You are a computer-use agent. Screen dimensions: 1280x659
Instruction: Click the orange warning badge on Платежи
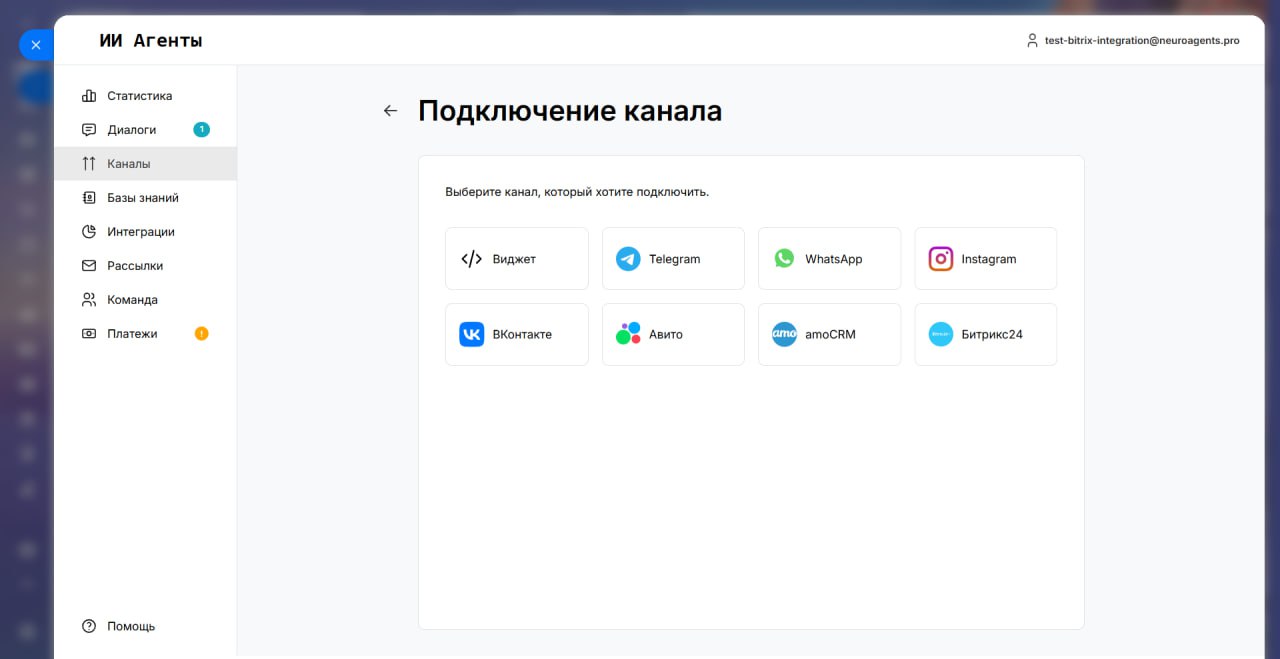pos(201,334)
